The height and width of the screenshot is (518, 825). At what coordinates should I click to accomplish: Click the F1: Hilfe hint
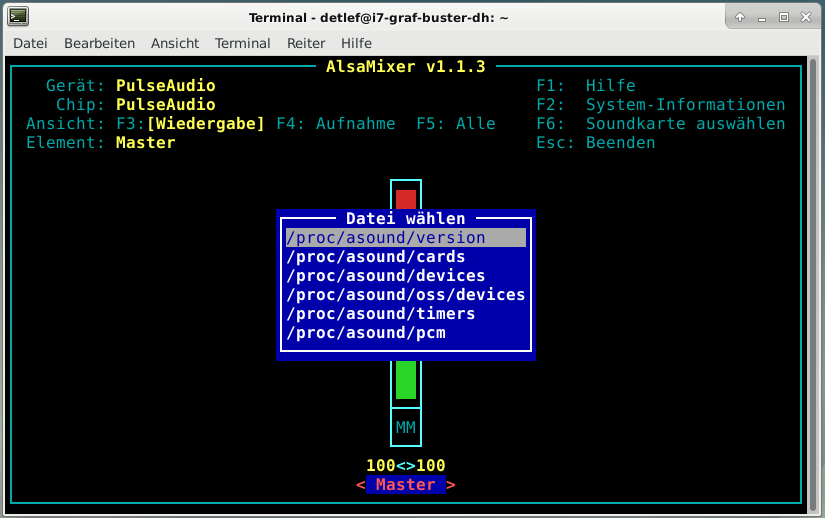pyautogui.click(x=586, y=85)
